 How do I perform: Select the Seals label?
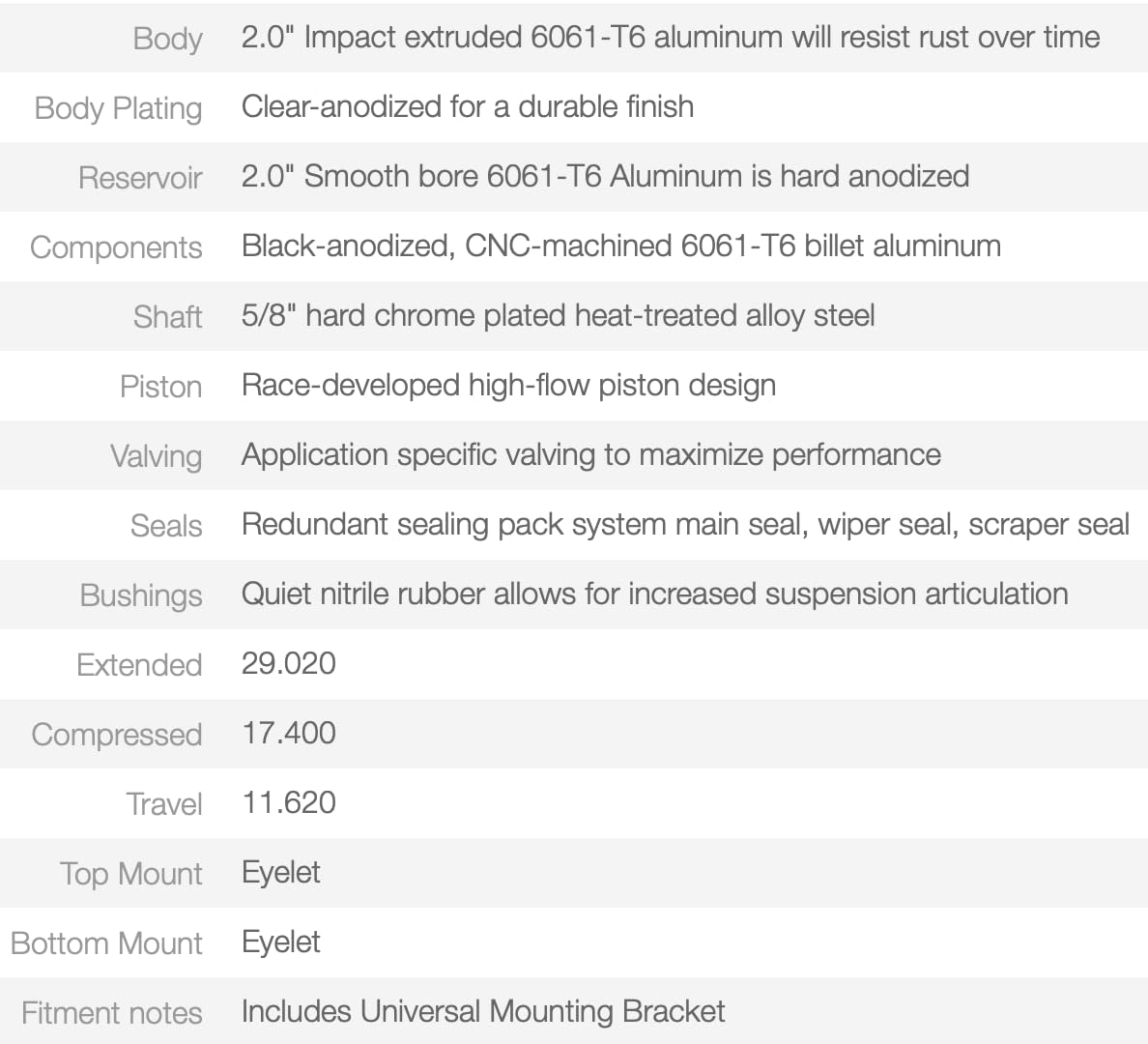click(166, 526)
